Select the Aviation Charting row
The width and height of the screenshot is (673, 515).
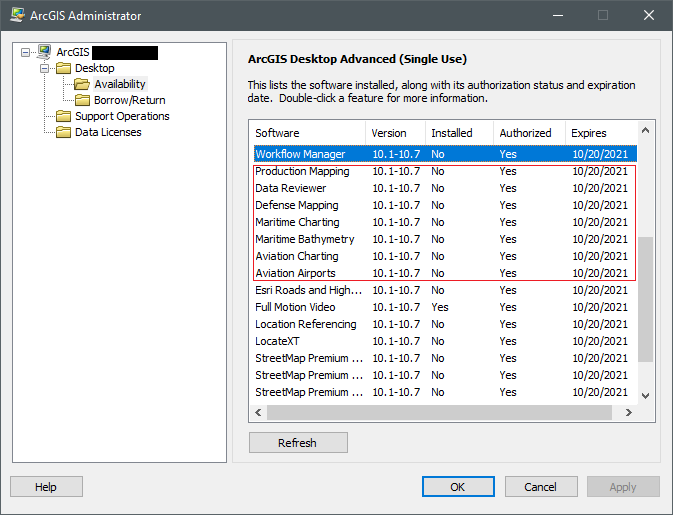(445, 256)
